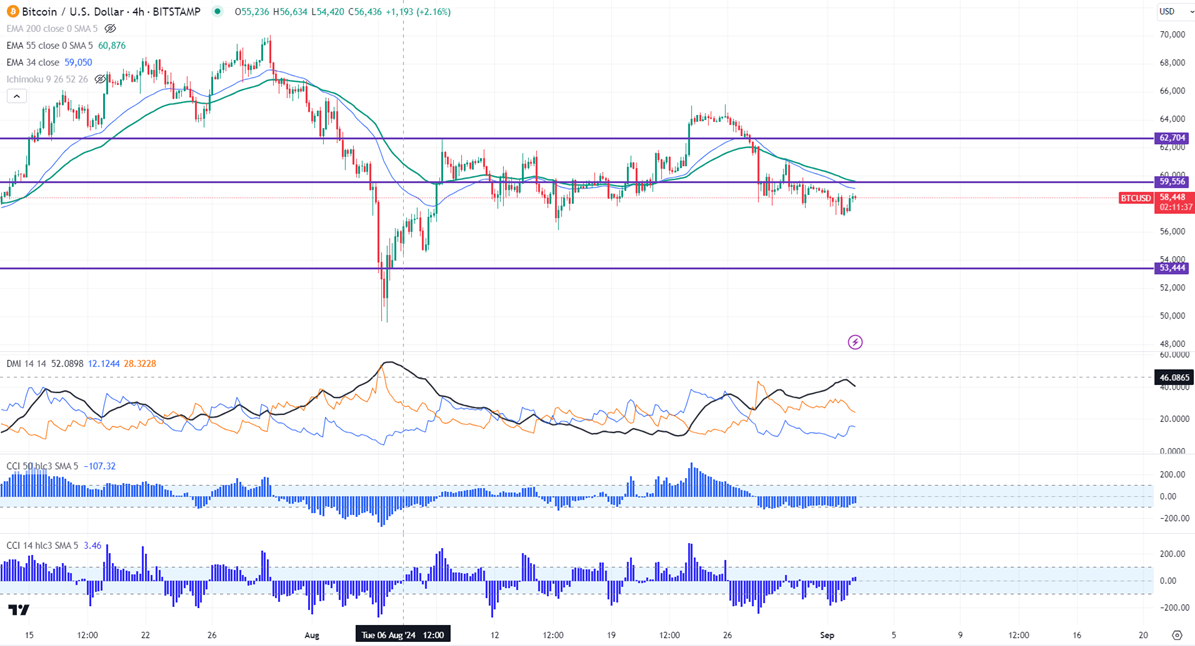Click the +1,193 (+2.16%) change value

pyautogui.click(x=420, y=11)
